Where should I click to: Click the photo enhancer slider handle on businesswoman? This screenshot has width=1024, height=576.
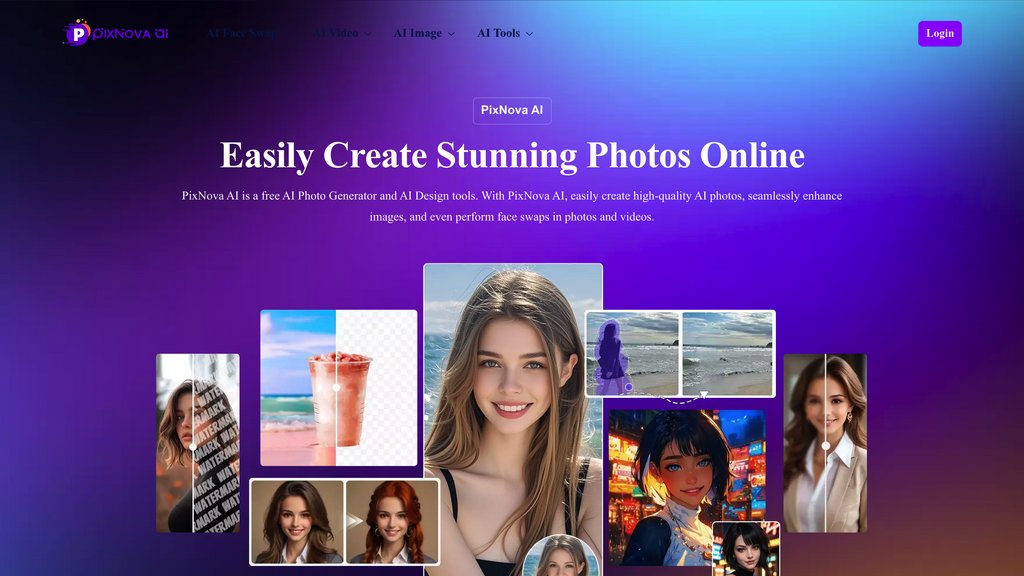[x=825, y=445]
